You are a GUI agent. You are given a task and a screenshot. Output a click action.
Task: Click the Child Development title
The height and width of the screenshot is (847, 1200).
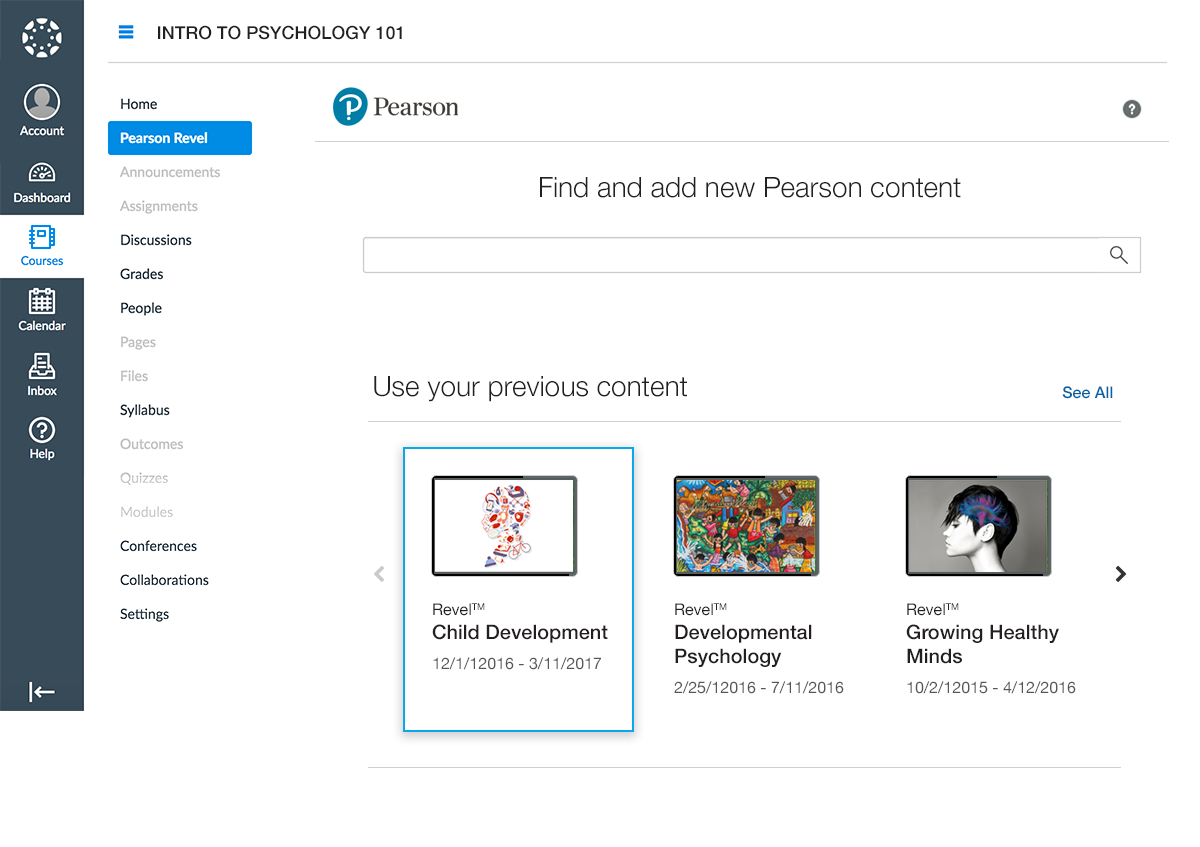tap(520, 633)
